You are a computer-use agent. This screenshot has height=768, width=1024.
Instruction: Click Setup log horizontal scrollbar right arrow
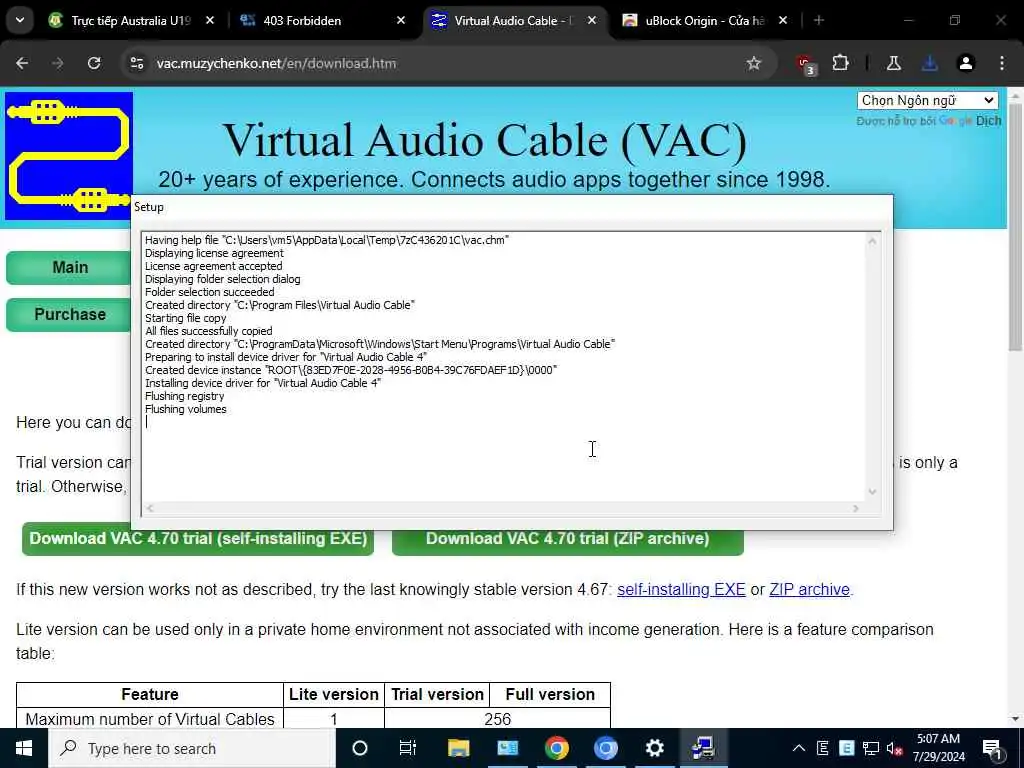(x=856, y=508)
